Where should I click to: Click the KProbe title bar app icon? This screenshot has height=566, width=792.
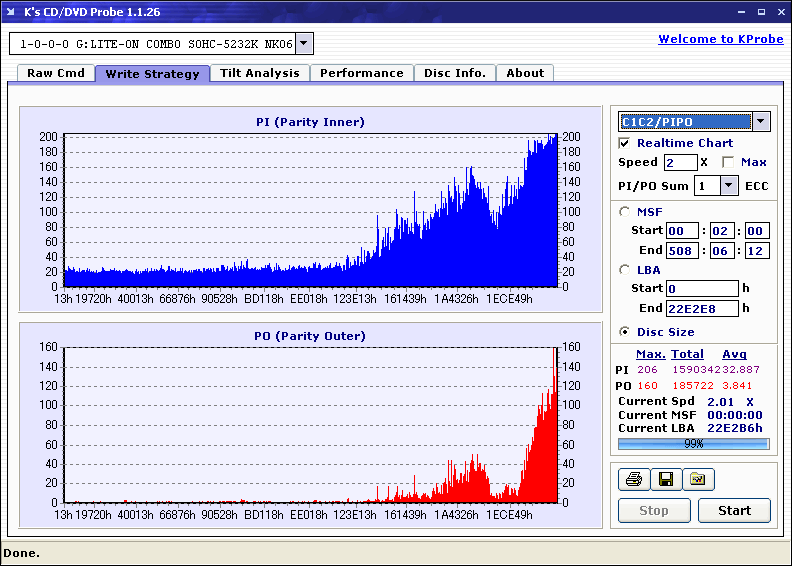11,12
